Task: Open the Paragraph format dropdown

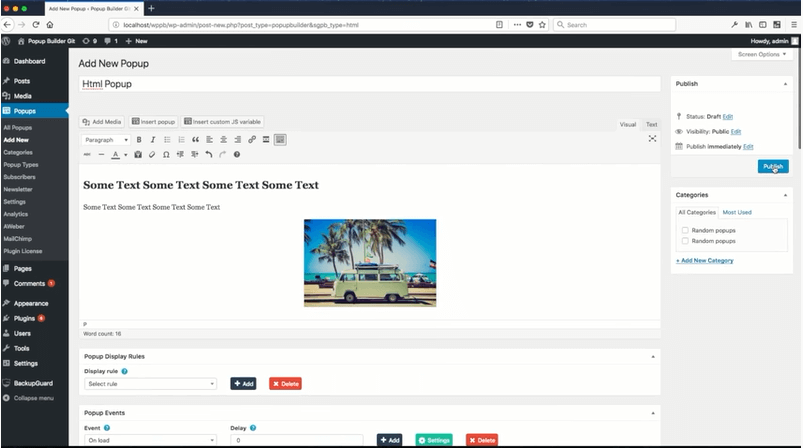Action: [x=106, y=140]
